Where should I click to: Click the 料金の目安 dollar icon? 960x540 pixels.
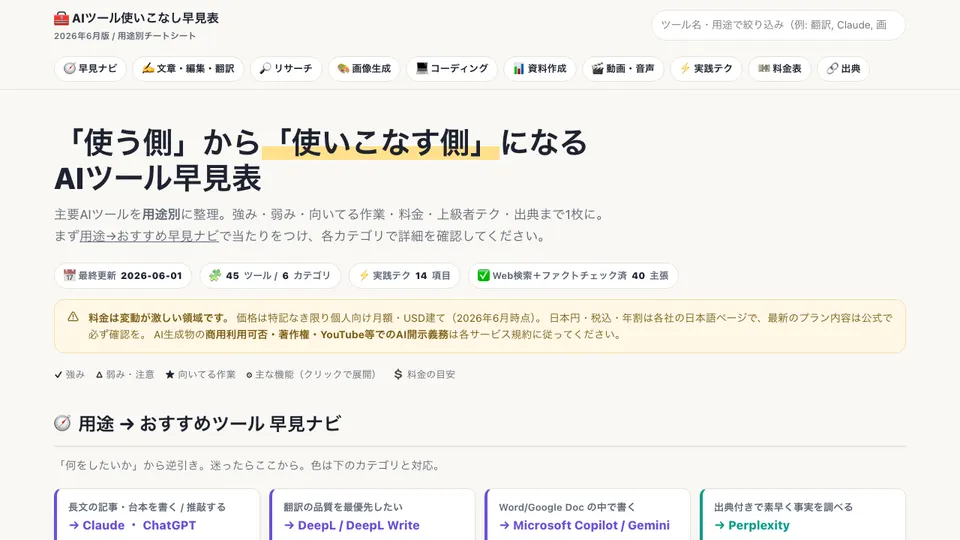pyautogui.click(x=398, y=374)
